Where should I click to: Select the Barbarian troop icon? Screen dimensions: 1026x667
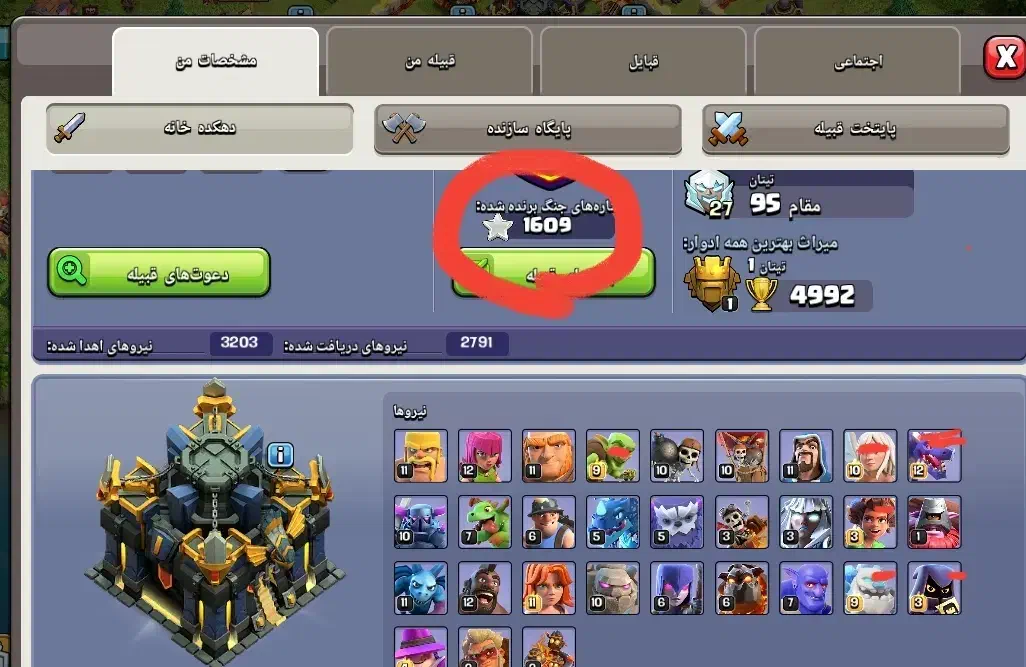pos(421,456)
